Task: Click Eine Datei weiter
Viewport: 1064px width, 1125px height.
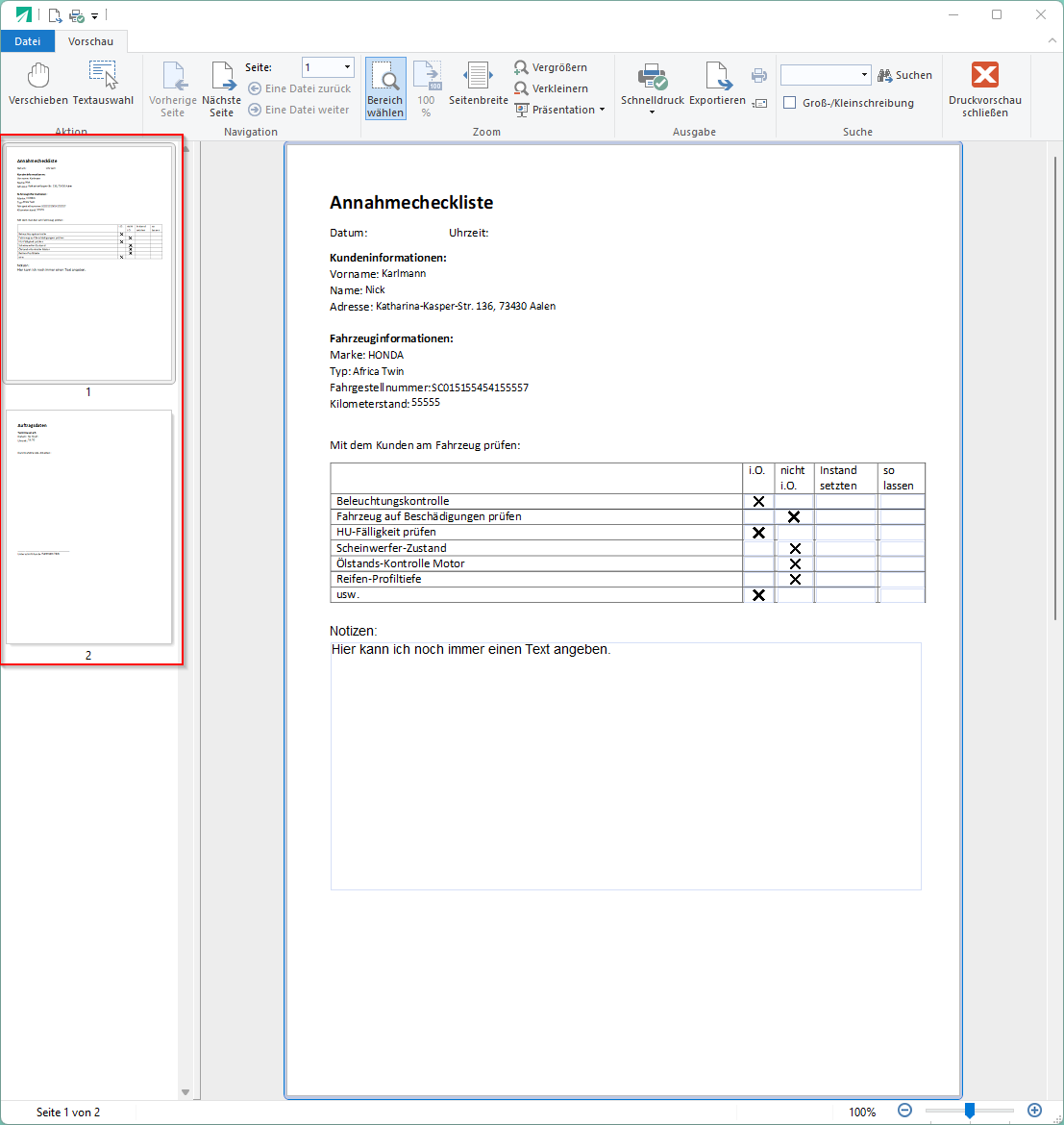Action: tap(299, 110)
